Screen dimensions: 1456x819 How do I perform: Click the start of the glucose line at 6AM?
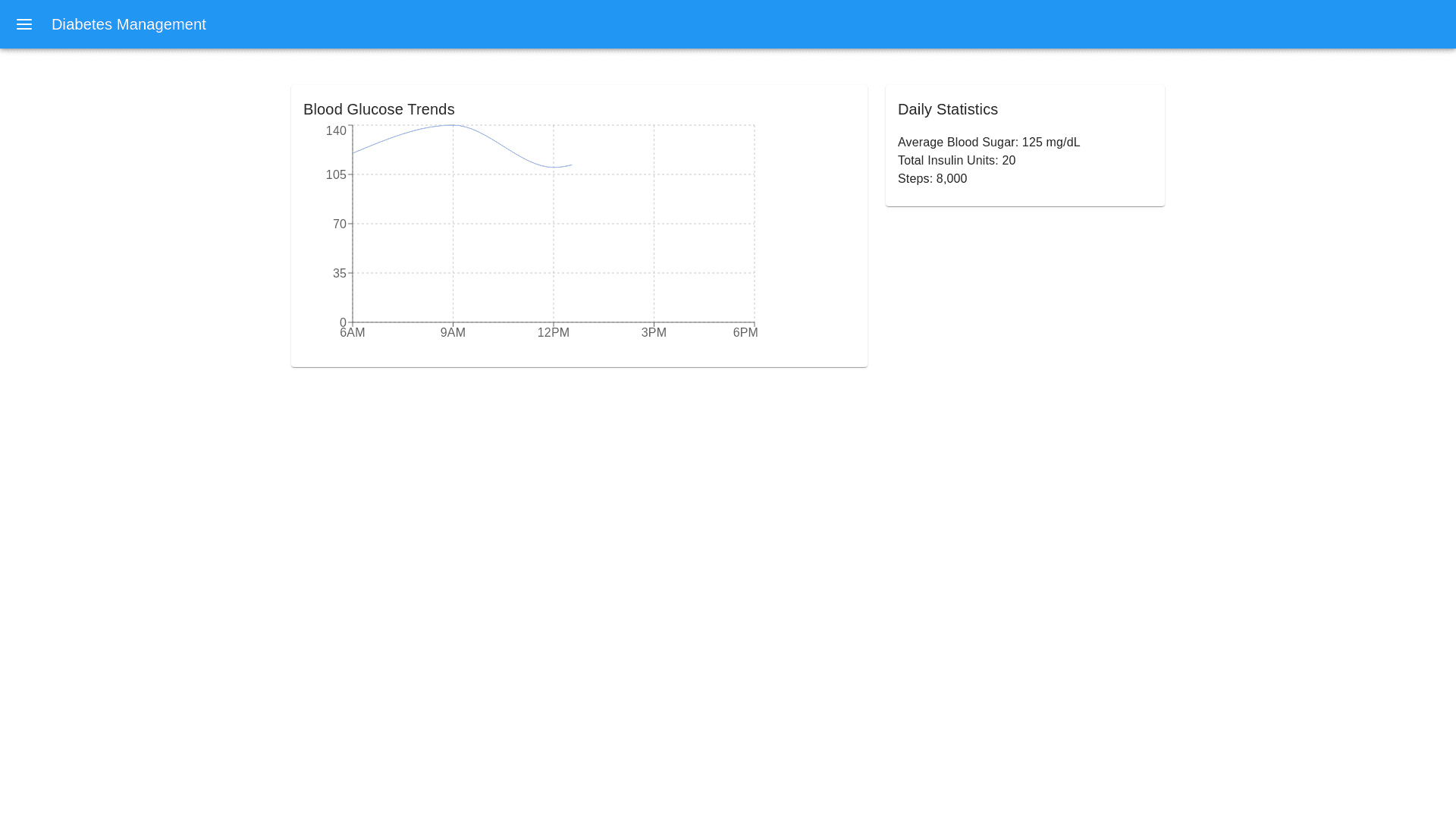click(x=353, y=152)
